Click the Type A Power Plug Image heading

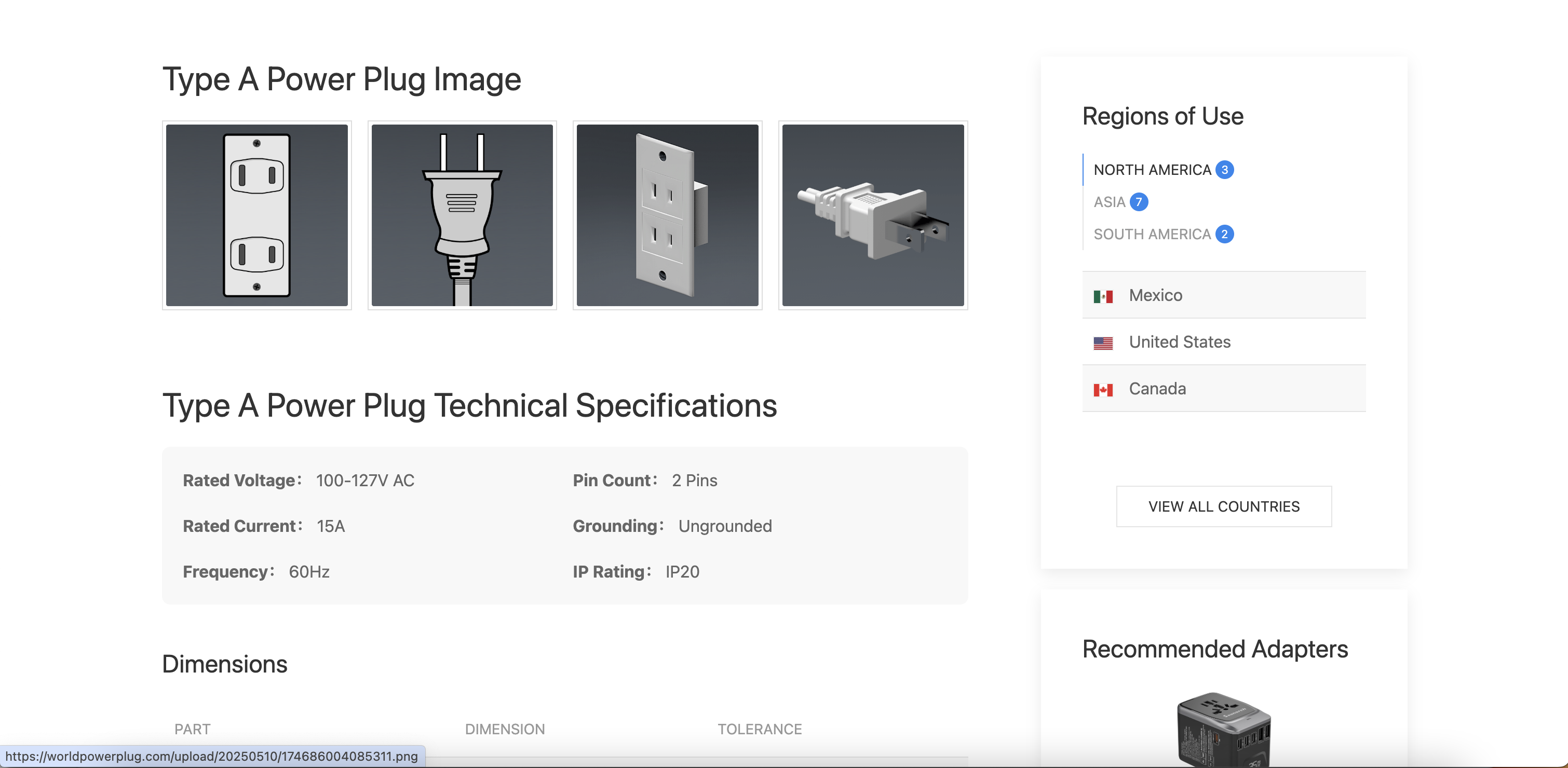pos(342,80)
